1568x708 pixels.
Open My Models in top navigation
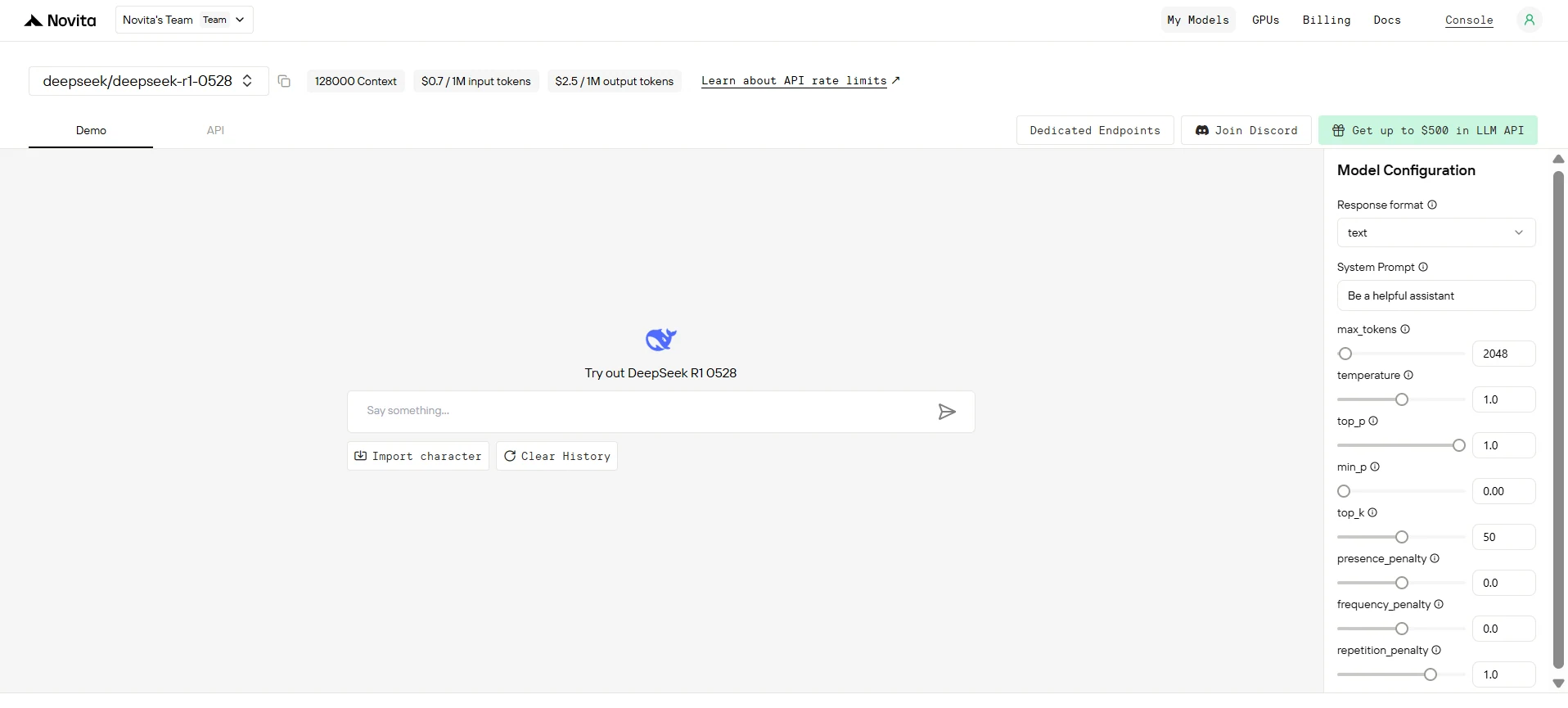1198,20
